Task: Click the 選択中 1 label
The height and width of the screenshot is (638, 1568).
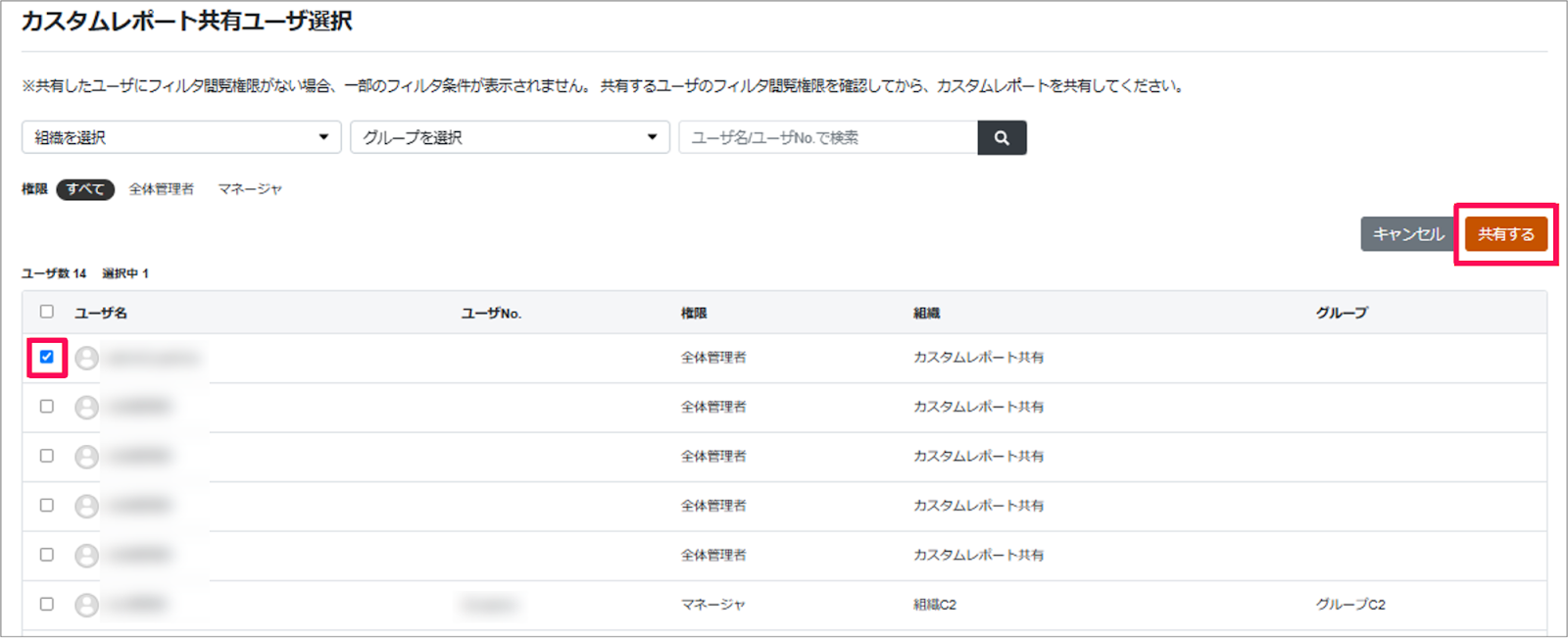Action: click(x=125, y=273)
